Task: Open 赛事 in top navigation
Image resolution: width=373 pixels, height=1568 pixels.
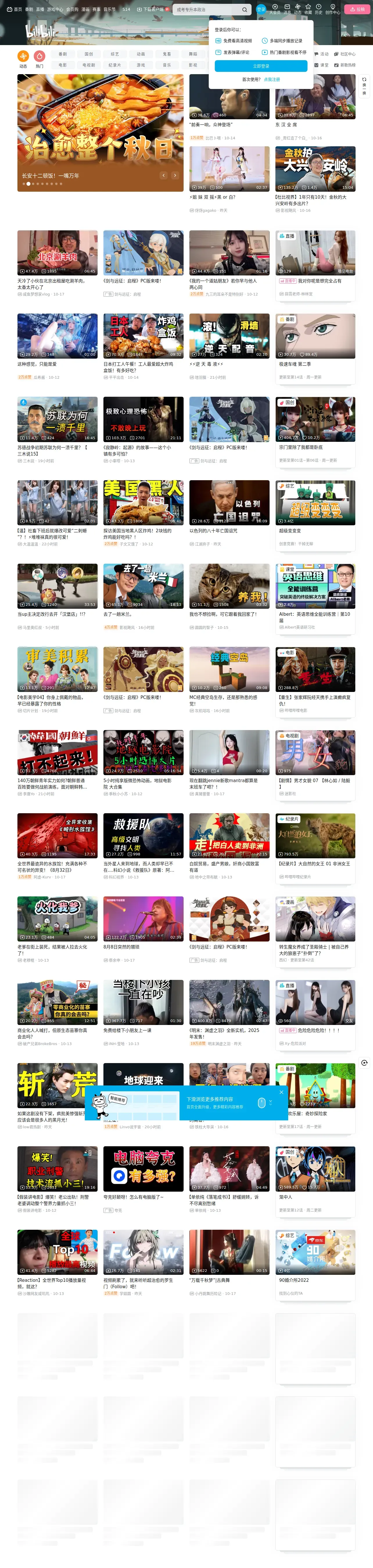Action: click(97, 9)
